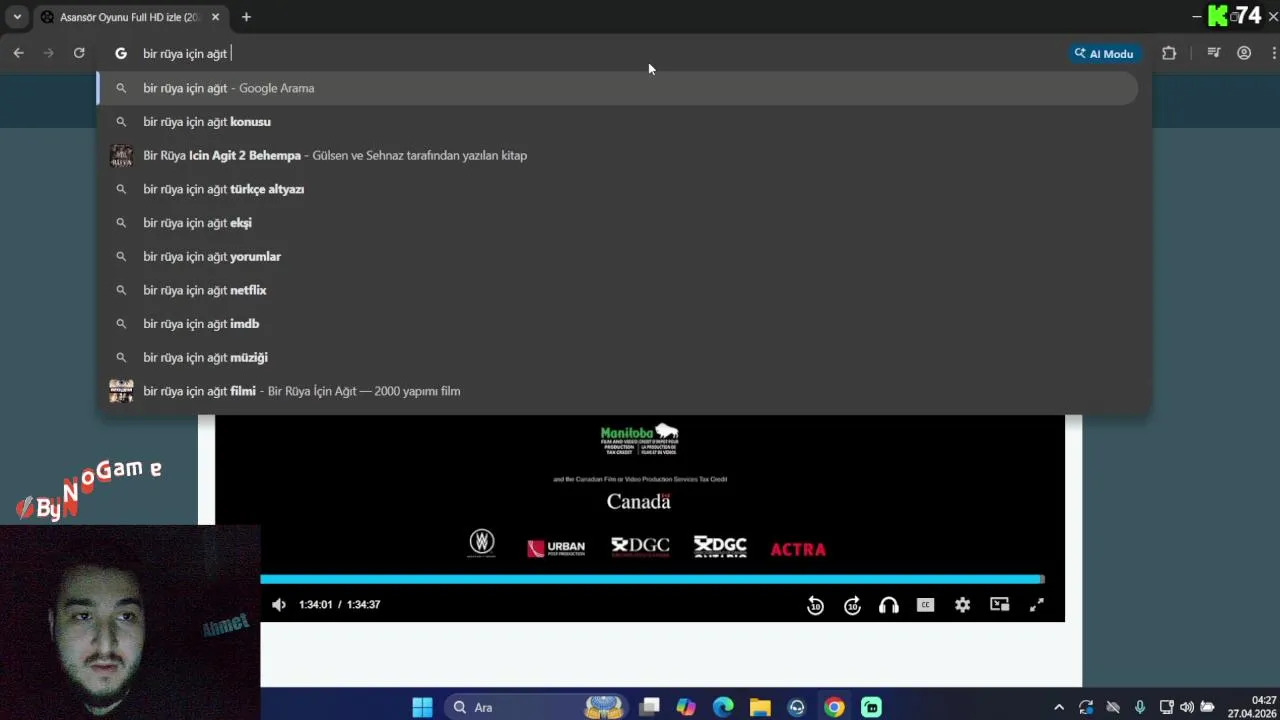Image resolution: width=1280 pixels, height=720 pixels.
Task: Open Windows Start menu
Action: point(422,707)
